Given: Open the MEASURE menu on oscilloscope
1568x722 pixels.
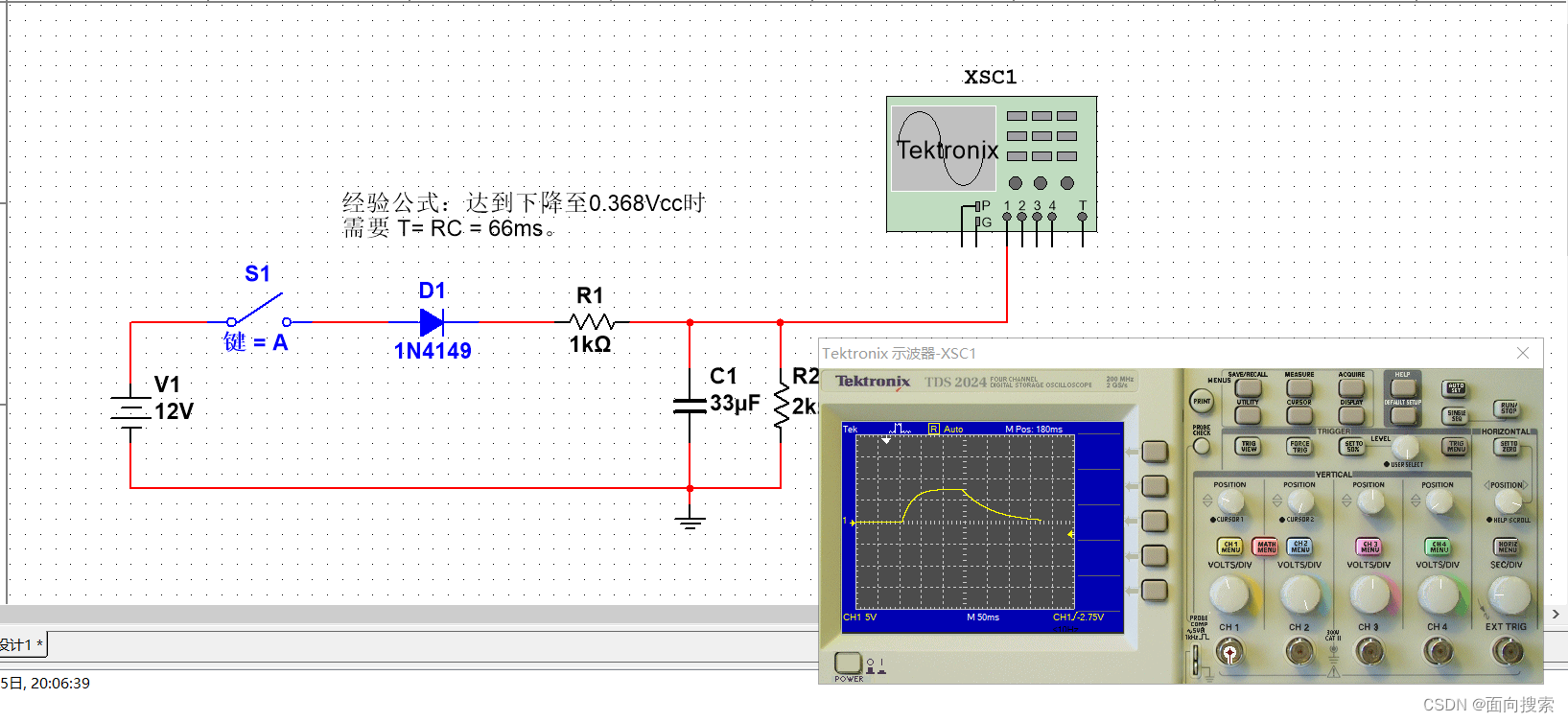Looking at the screenshot, I should point(1299,387).
